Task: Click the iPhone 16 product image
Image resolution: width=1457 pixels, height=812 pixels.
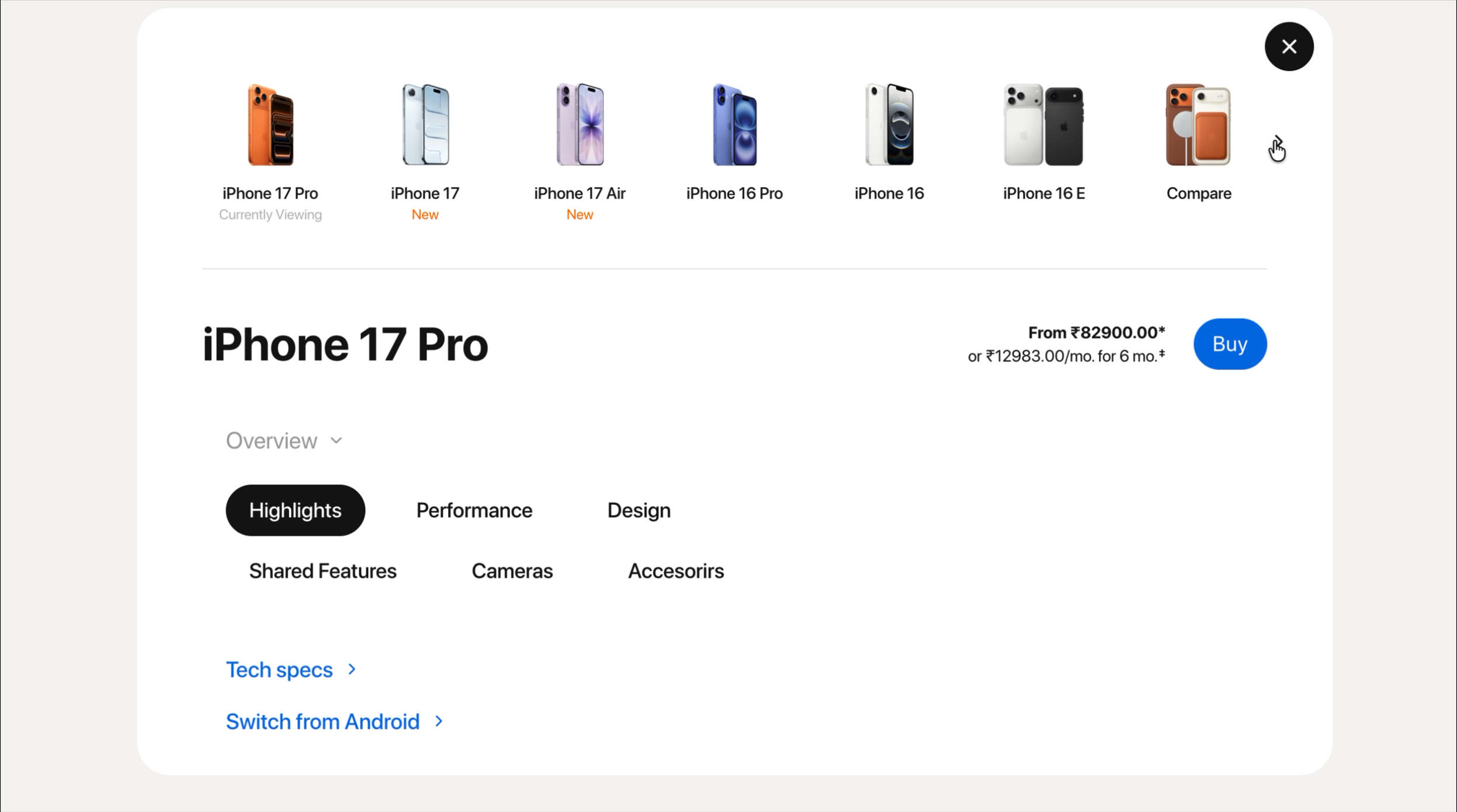Action: coord(889,125)
